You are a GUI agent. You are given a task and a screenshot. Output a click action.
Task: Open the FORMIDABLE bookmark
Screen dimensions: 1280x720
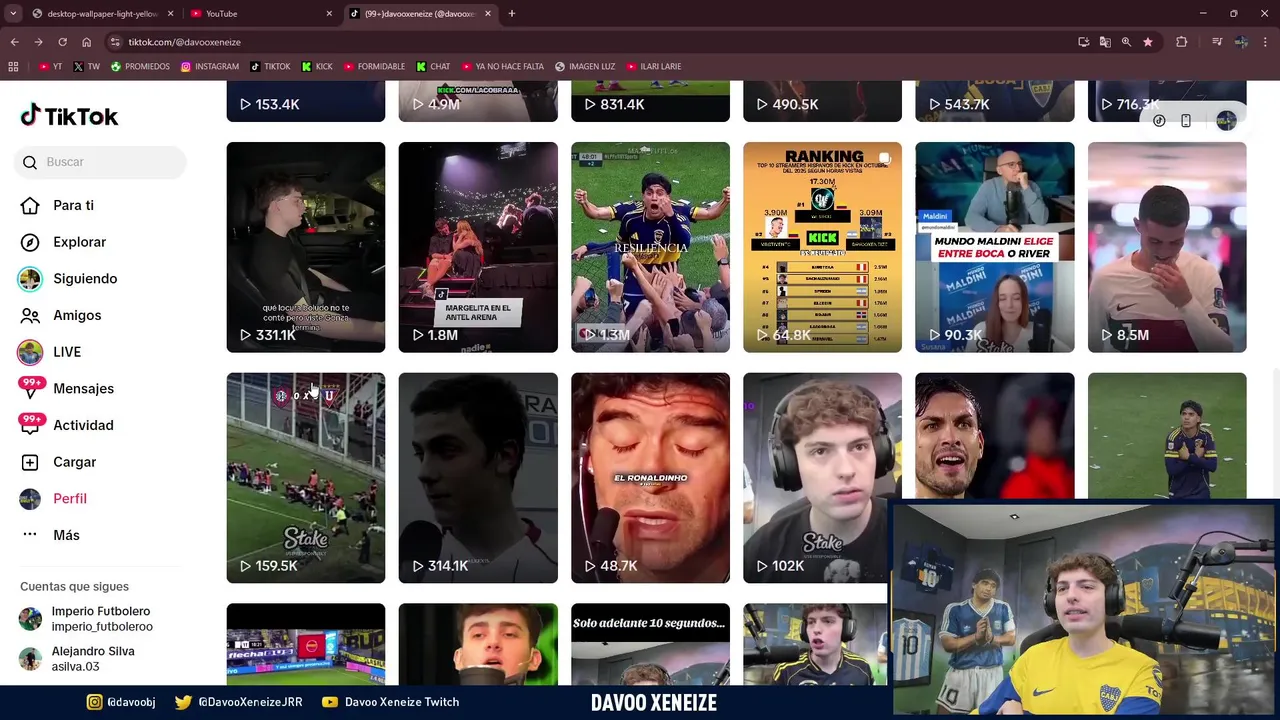374,66
